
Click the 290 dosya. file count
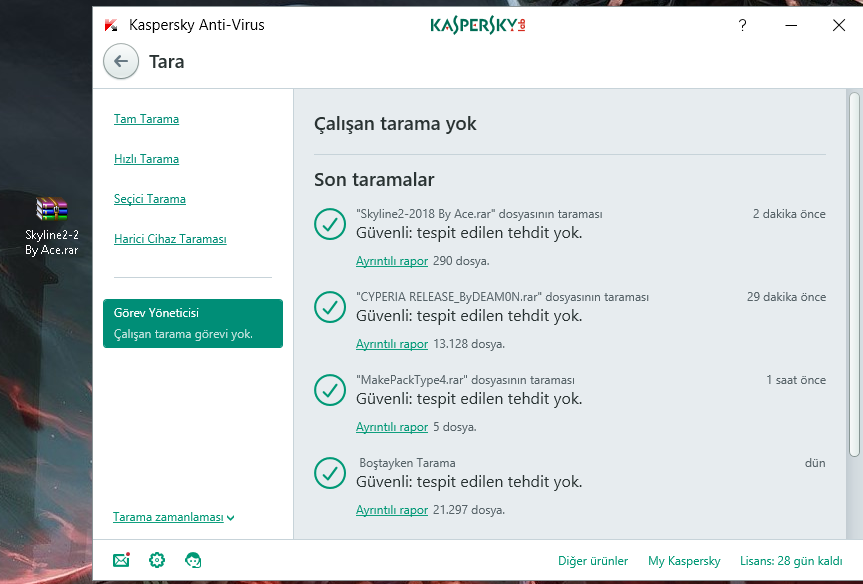[x=461, y=261]
